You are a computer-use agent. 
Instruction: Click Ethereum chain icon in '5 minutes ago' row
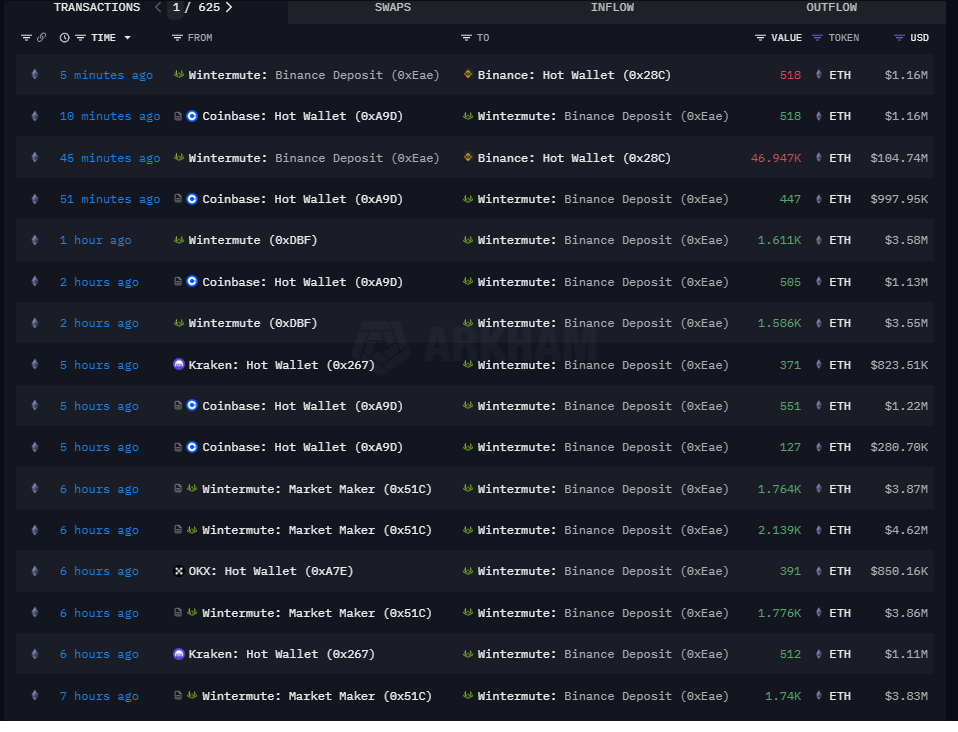pyautogui.click(x=35, y=75)
